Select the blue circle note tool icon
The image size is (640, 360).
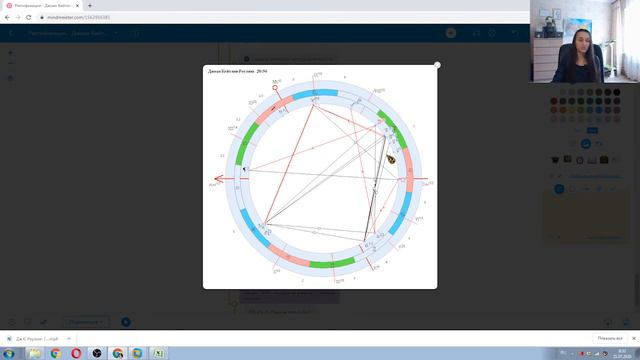pyautogui.click(x=559, y=189)
